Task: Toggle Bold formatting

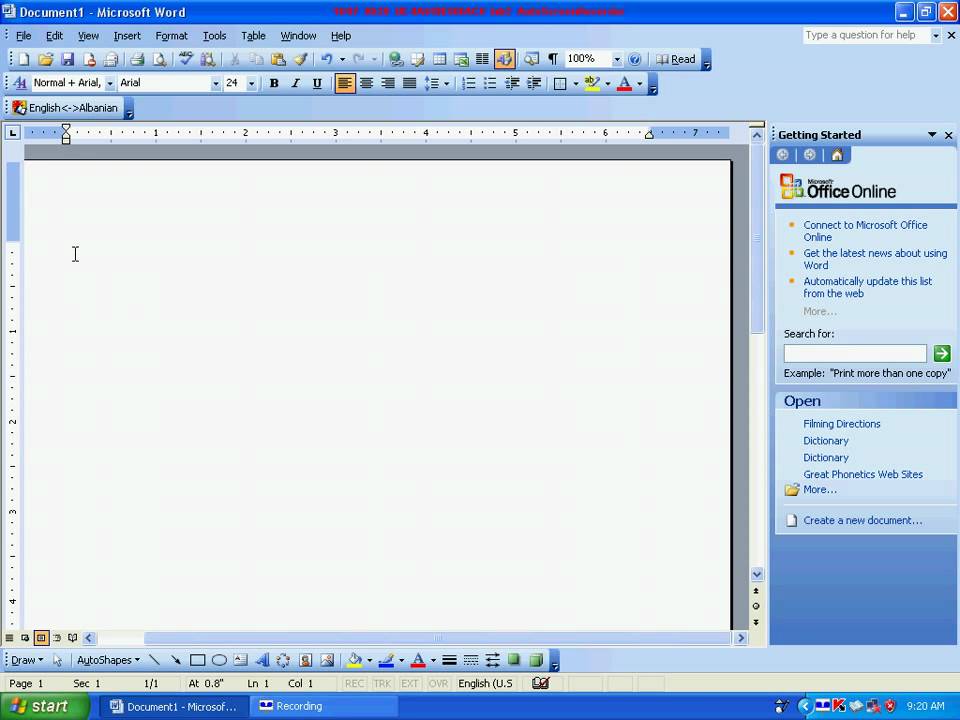Action: 274,83
